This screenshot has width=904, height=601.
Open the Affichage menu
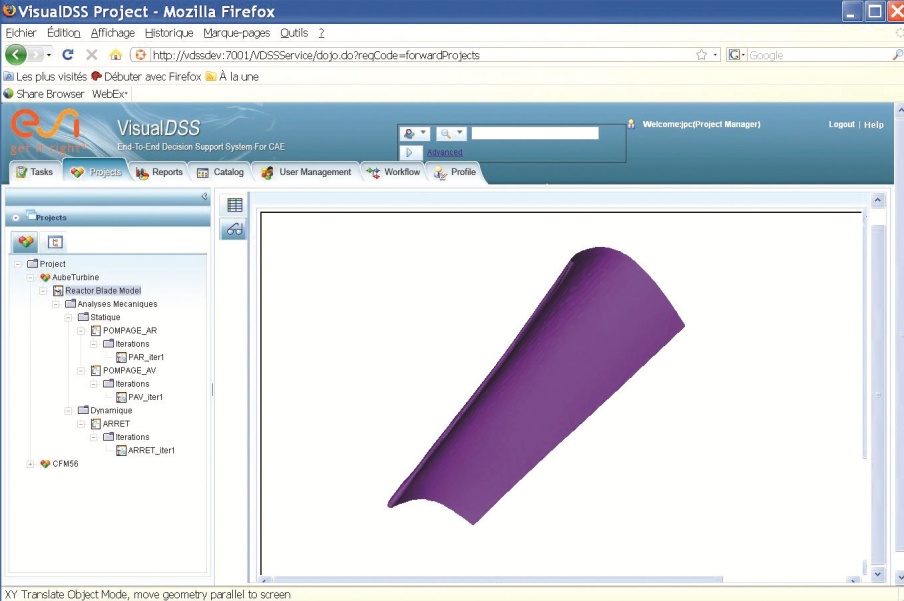tap(113, 33)
